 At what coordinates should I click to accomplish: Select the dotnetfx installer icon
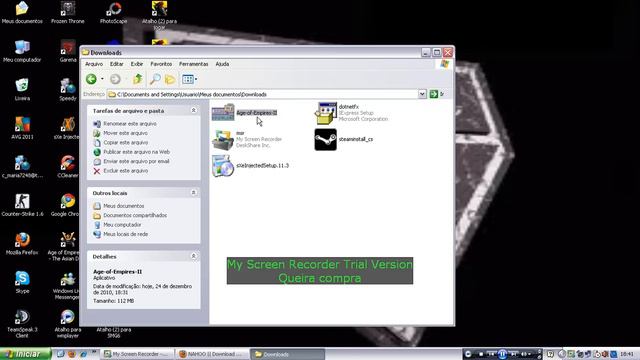tap(326, 113)
